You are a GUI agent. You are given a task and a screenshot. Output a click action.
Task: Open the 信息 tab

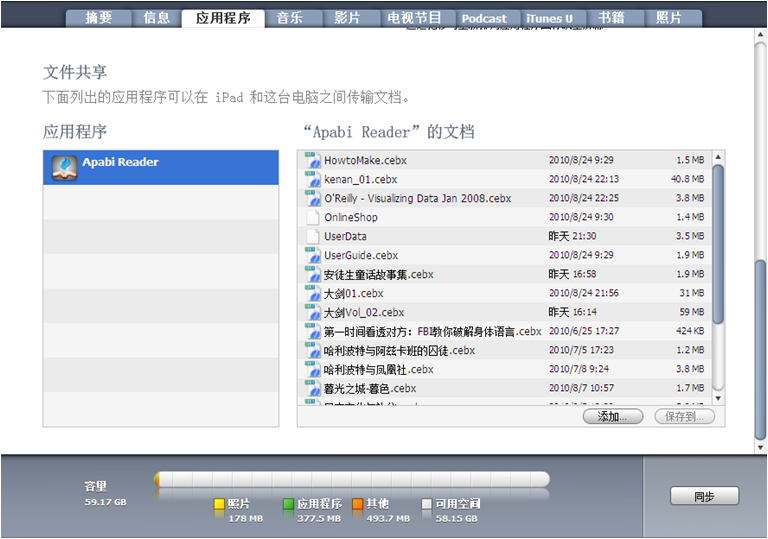pyautogui.click(x=157, y=18)
